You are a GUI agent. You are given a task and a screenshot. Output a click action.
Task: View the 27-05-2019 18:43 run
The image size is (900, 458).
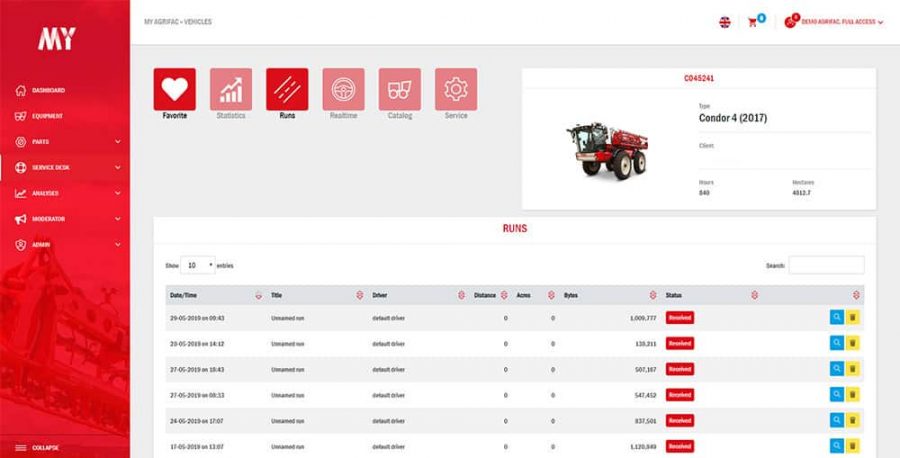837,368
